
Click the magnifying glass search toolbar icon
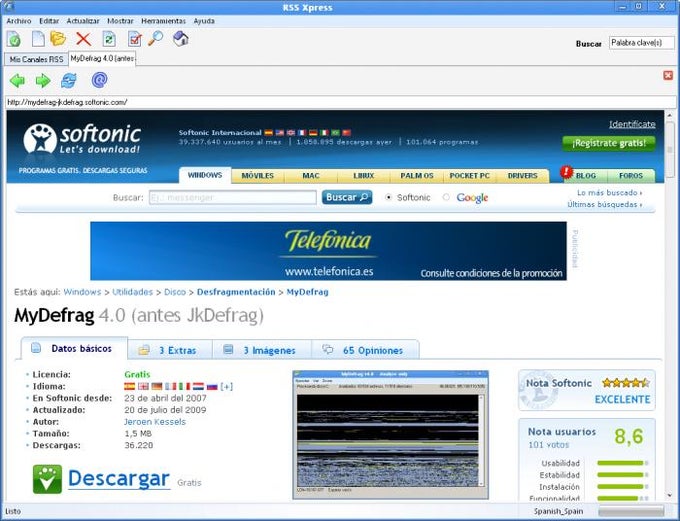[156, 39]
